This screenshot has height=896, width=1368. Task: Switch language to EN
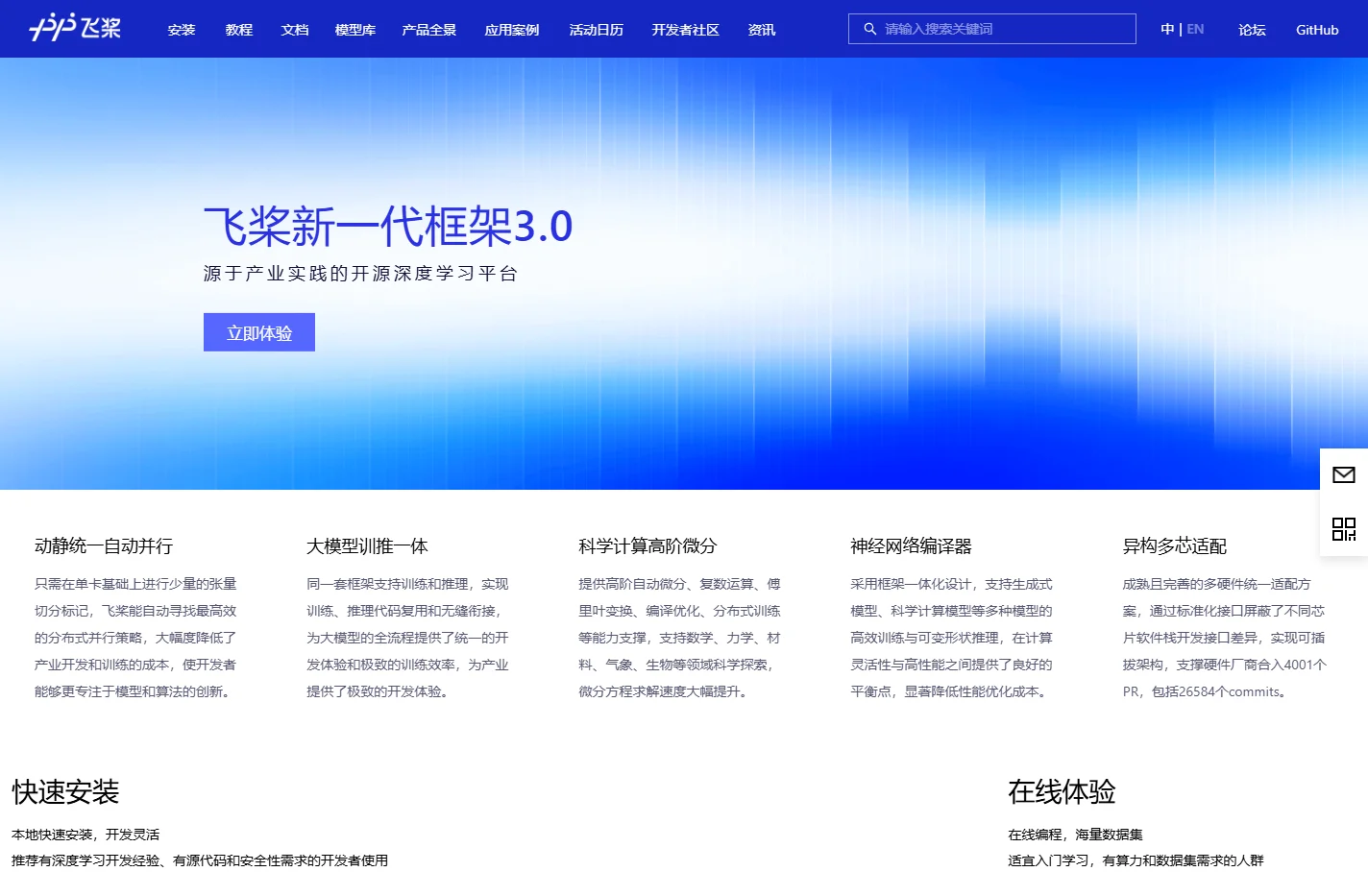point(1195,29)
